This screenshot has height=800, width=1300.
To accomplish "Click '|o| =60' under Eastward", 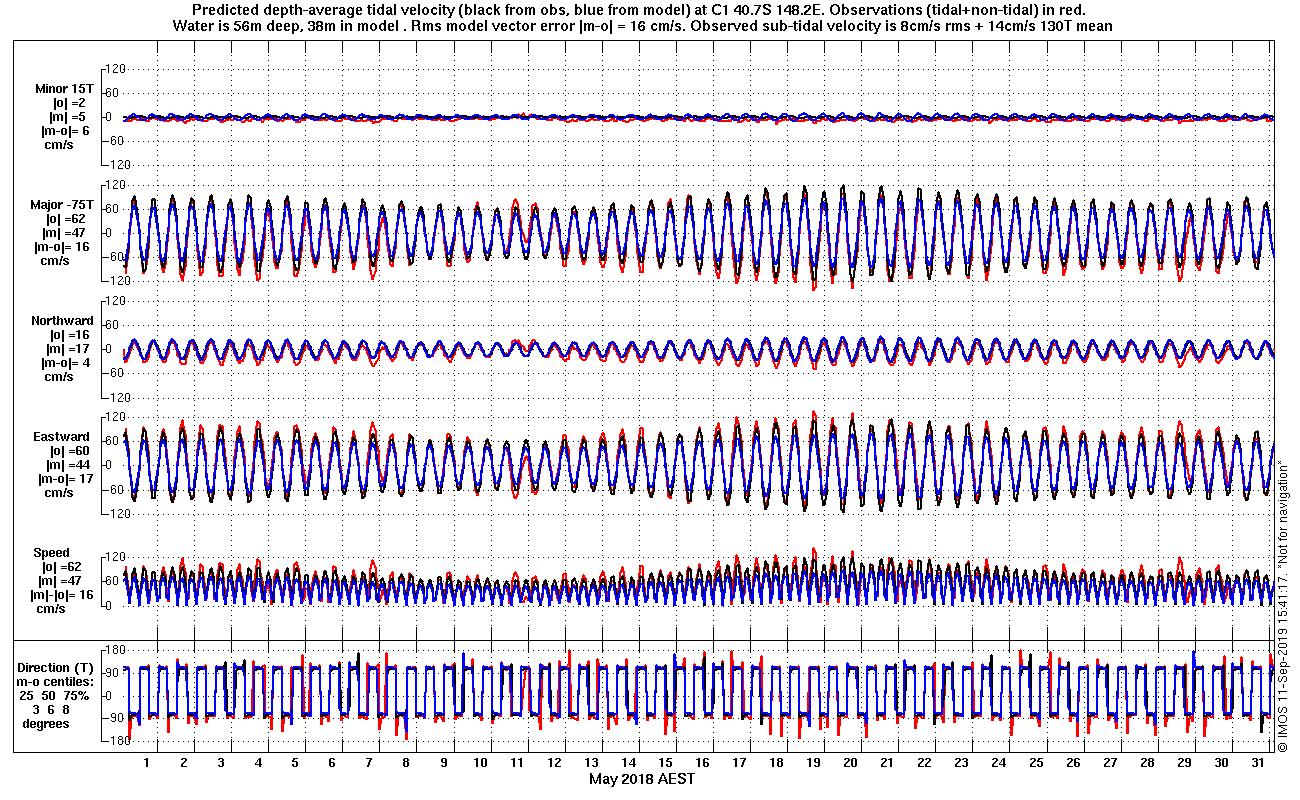I will pyautogui.click(x=69, y=451).
